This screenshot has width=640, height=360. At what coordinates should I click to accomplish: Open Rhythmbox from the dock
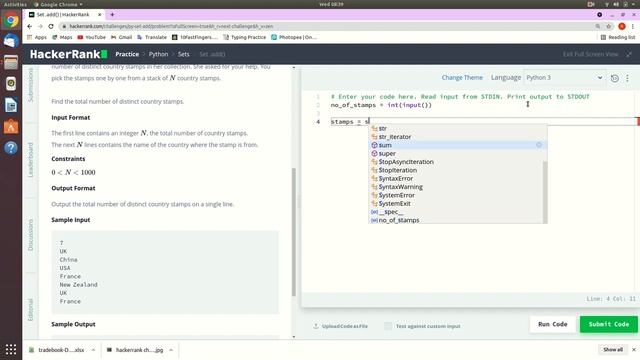tap(11, 84)
